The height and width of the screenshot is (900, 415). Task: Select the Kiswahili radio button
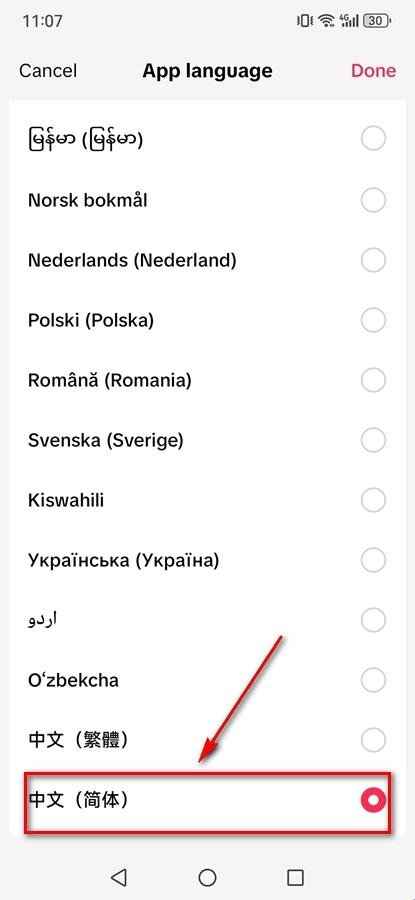(373, 500)
